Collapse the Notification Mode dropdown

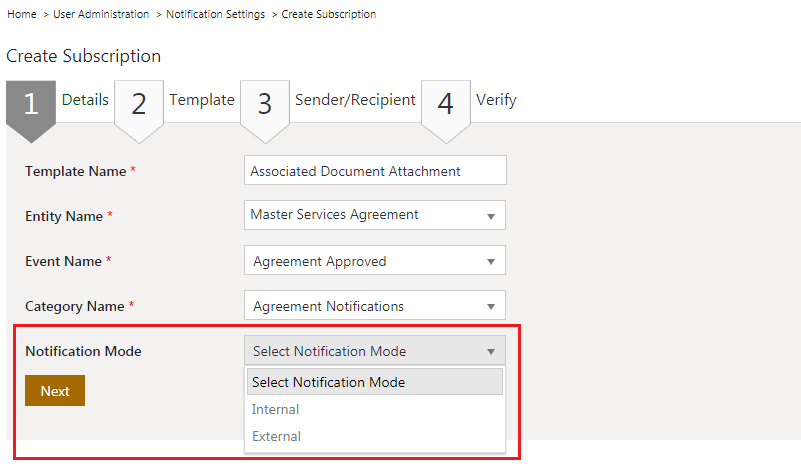(374, 351)
